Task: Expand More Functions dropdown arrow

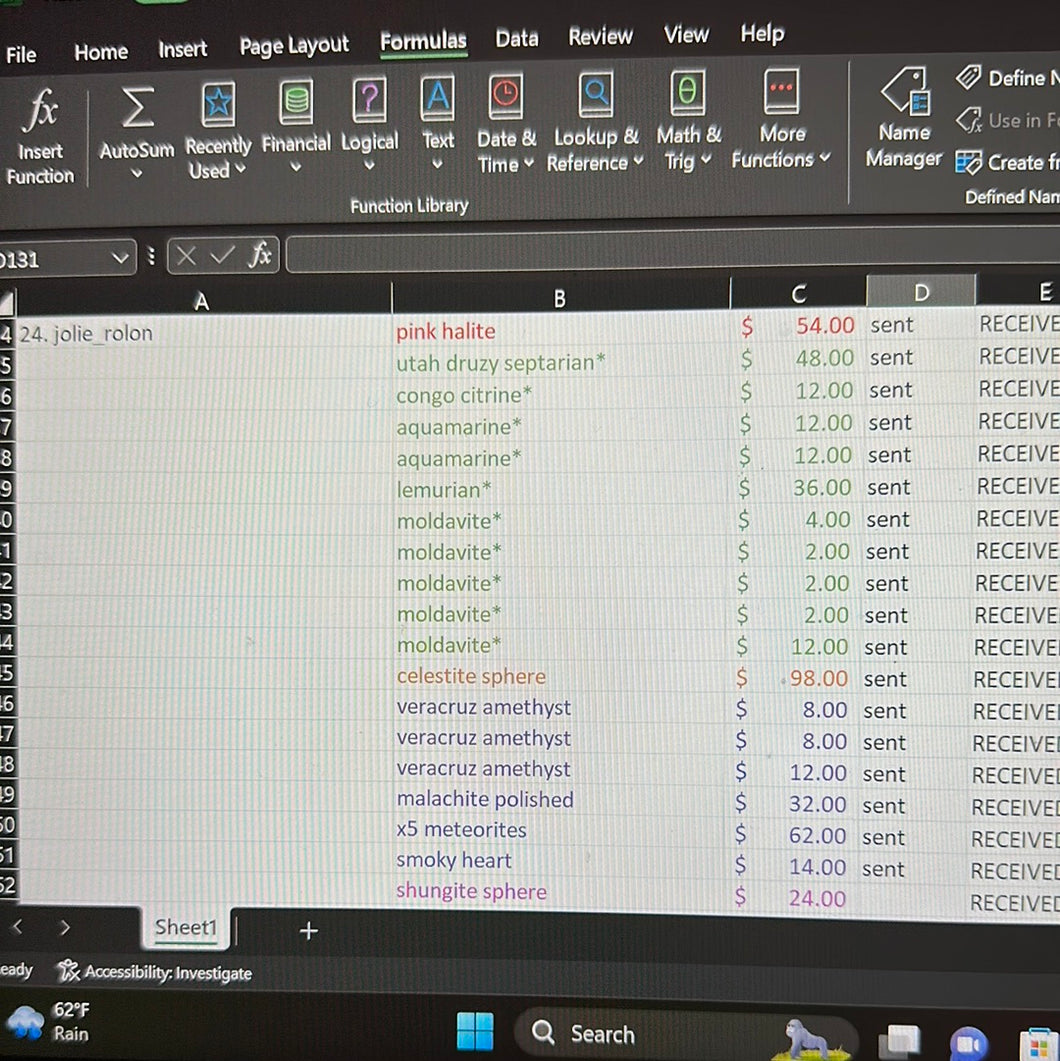Action: tap(825, 158)
